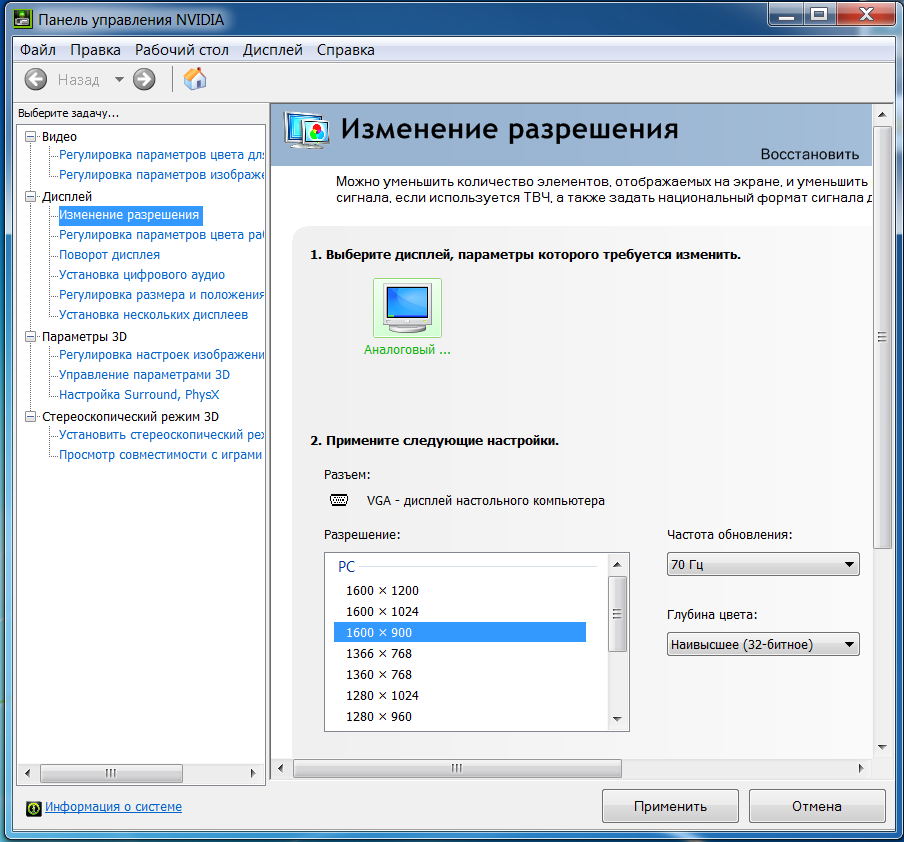This screenshot has width=904, height=842.
Task: Open the Правка menu
Action: coord(95,50)
